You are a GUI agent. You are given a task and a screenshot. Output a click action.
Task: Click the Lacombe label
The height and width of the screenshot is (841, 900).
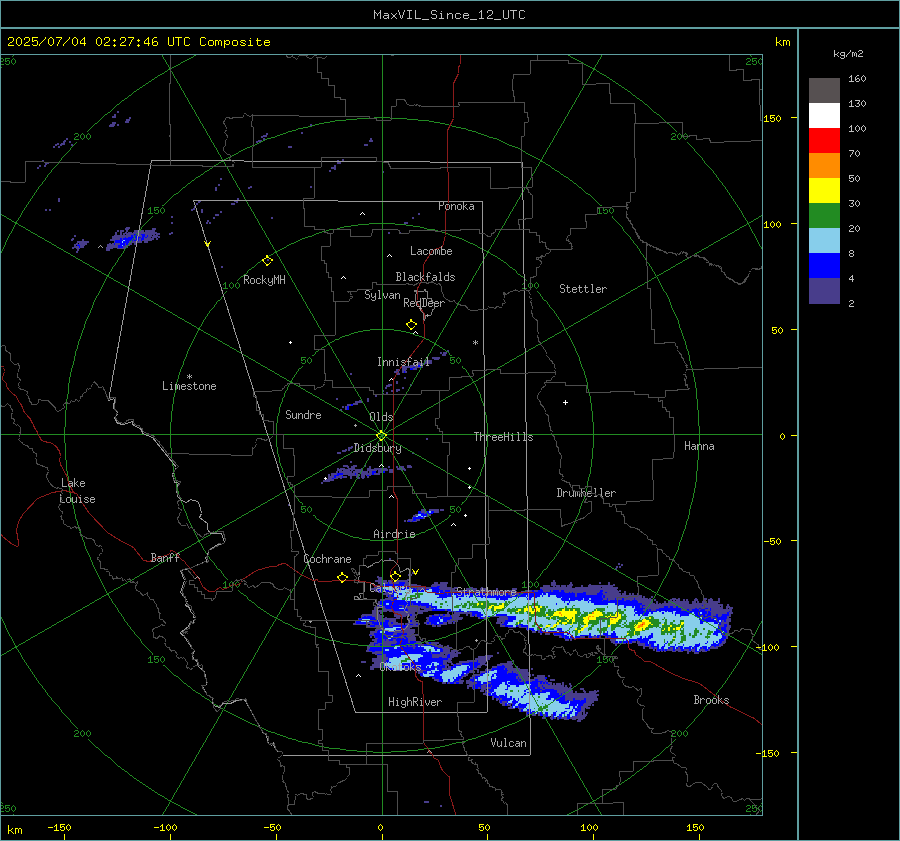click(431, 251)
